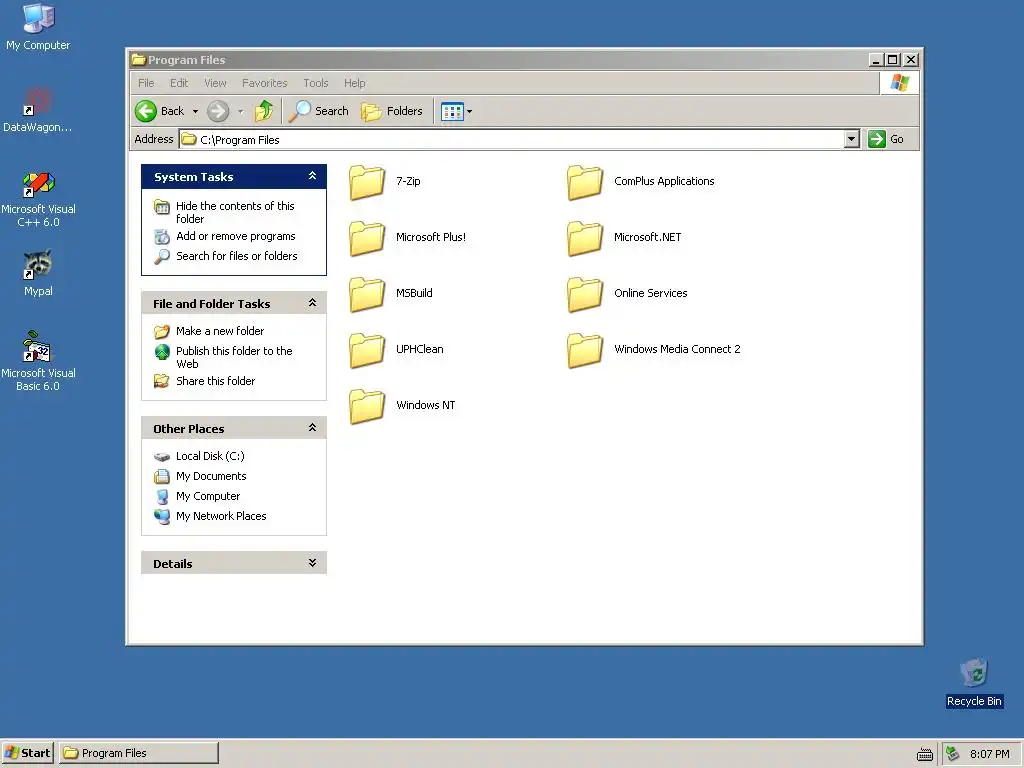The height and width of the screenshot is (768, 1024).
Task: Click the keyboard icon in tray
Action: (x=925, y=754)
